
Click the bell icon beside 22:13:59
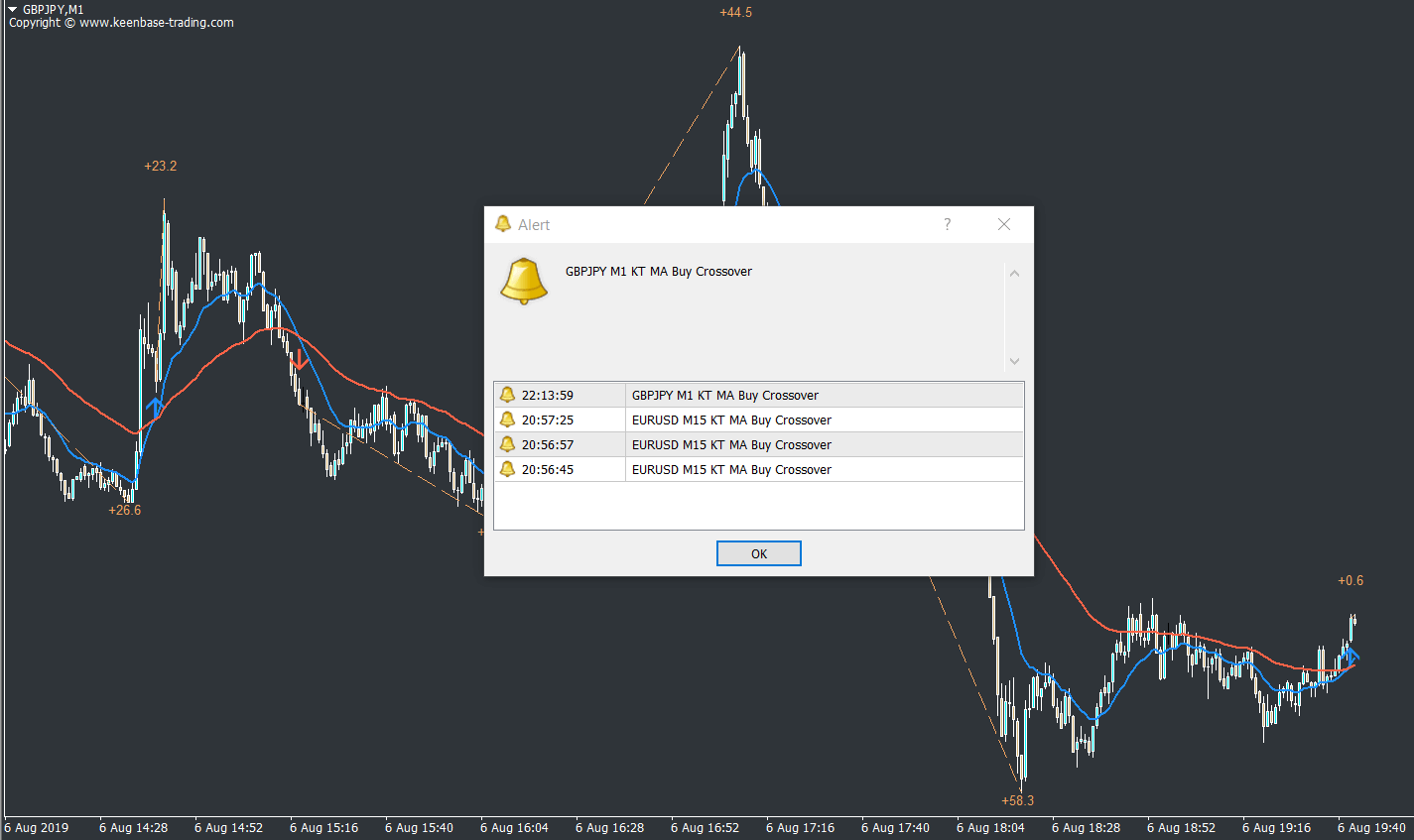click(507, 395)
